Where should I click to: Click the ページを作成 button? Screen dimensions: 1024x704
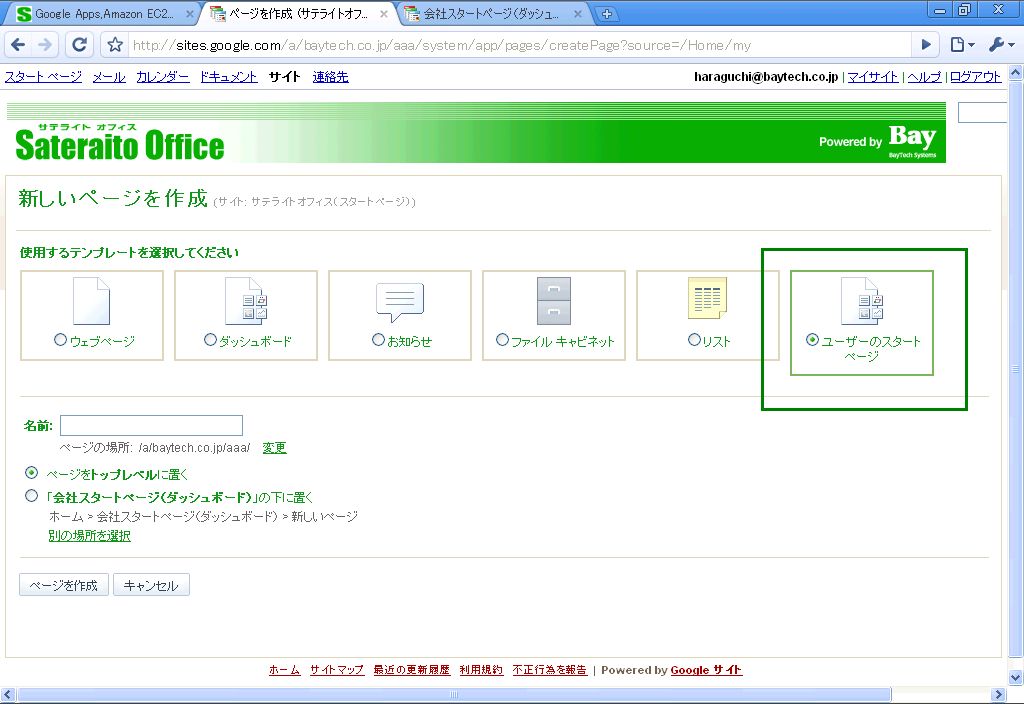point(64,585)
